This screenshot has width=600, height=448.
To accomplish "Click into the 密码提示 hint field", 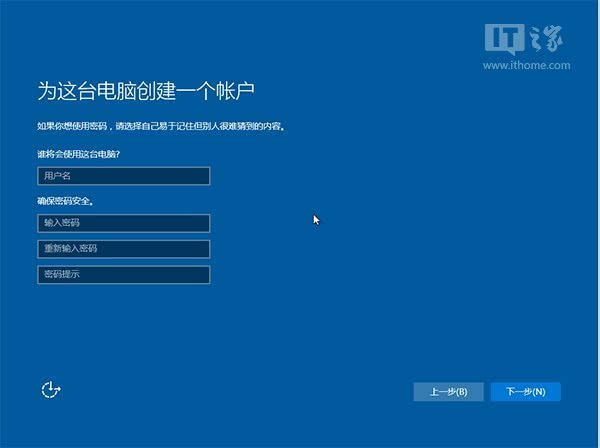I will tap(124, 274).
